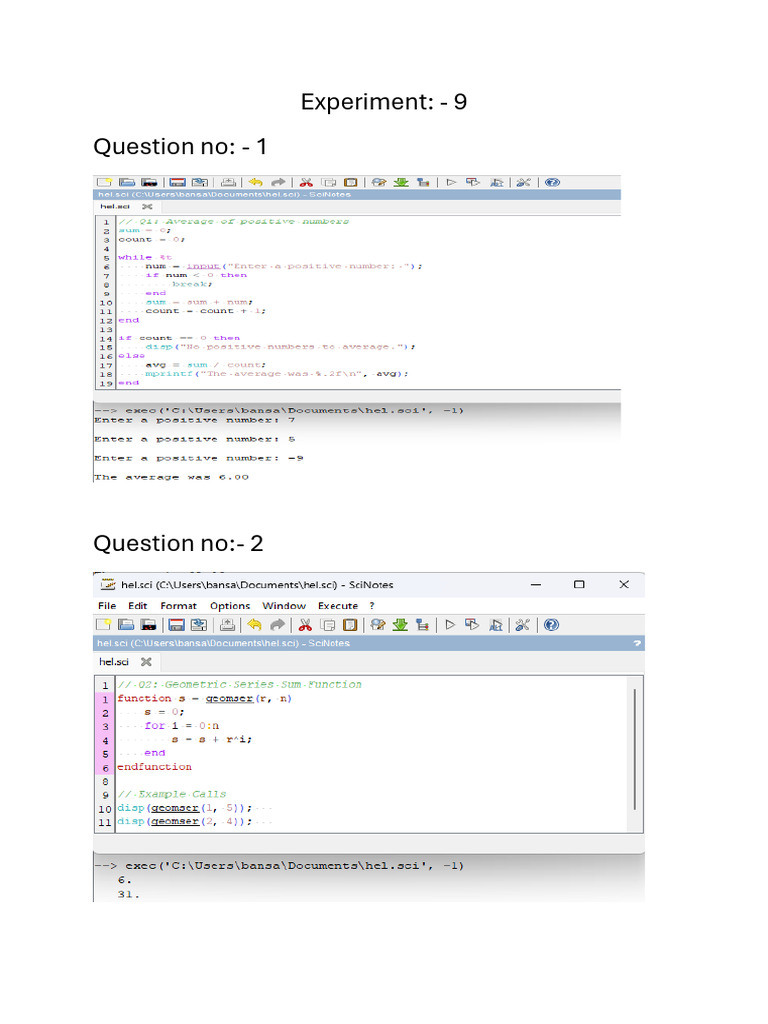Screen dimensions: 768x1024
Task: Open Help question-mark icon in Question 2 toolbar
Action: point(551,625)
